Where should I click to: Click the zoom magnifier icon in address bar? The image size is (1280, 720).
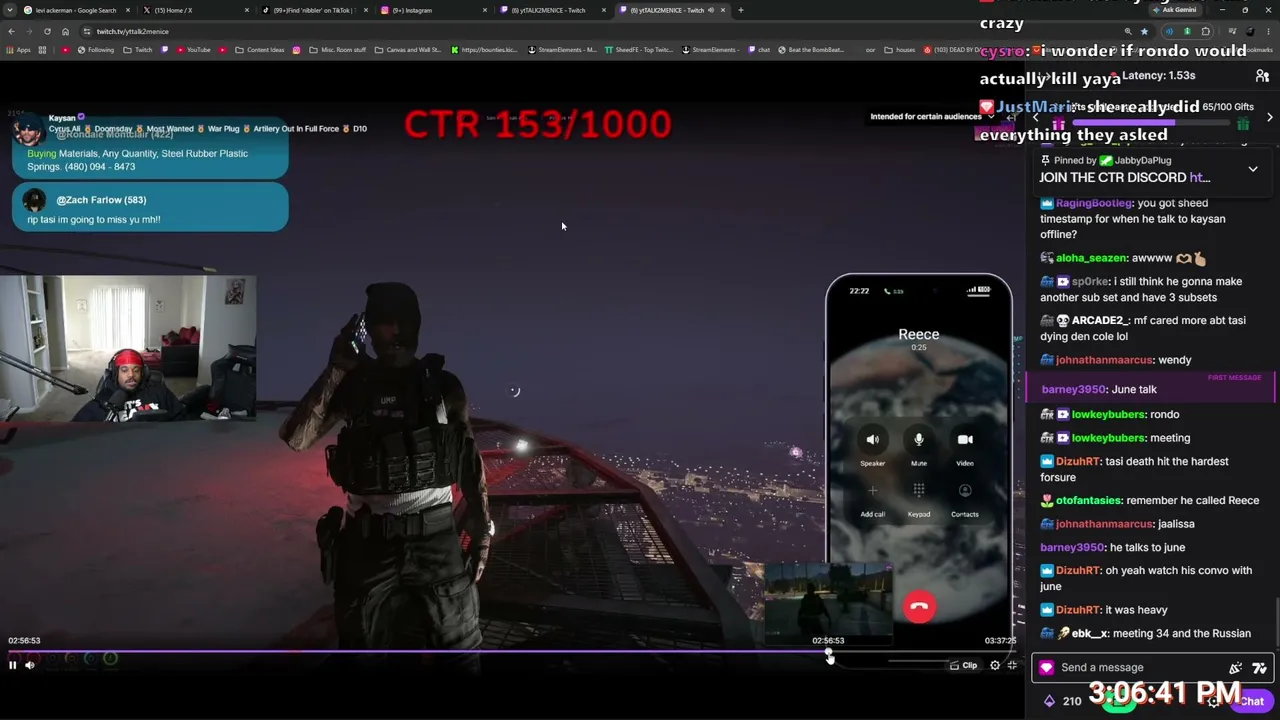pyautogui.click(x=1127, y=31)
